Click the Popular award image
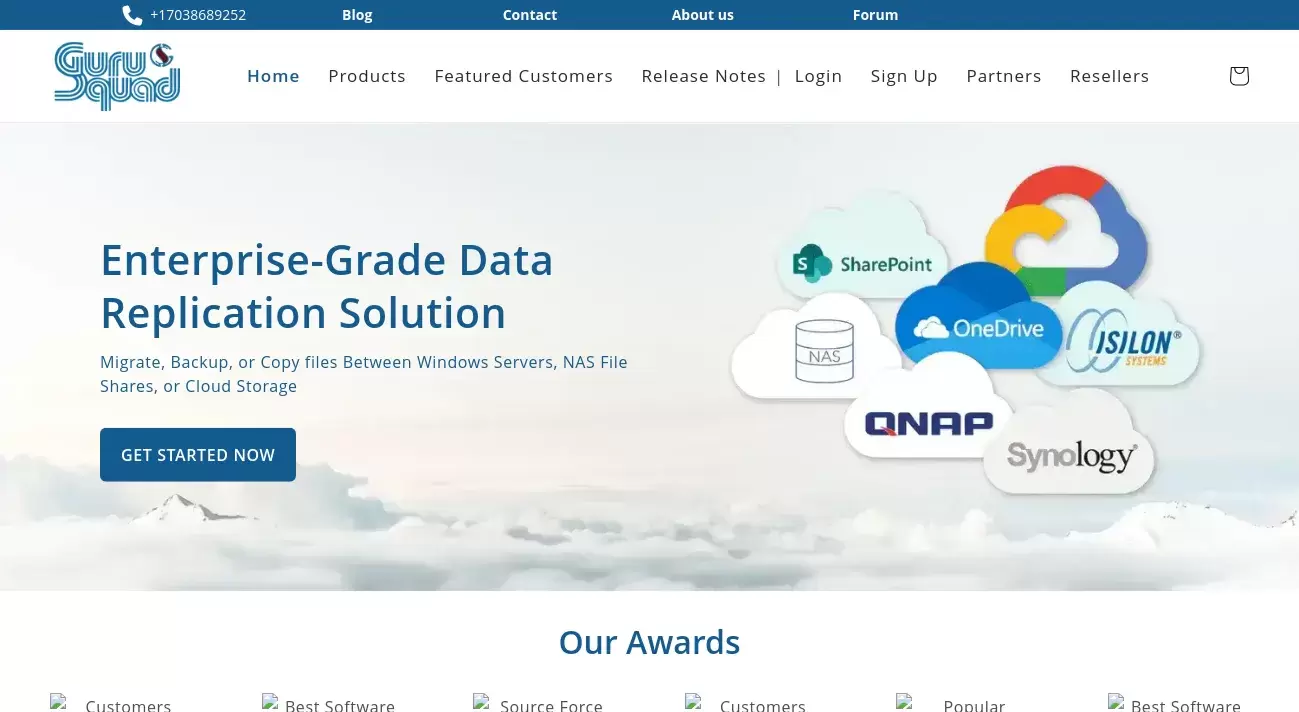Image resolution: width=1299 pixels, height=712 pixels. (965, 703)
